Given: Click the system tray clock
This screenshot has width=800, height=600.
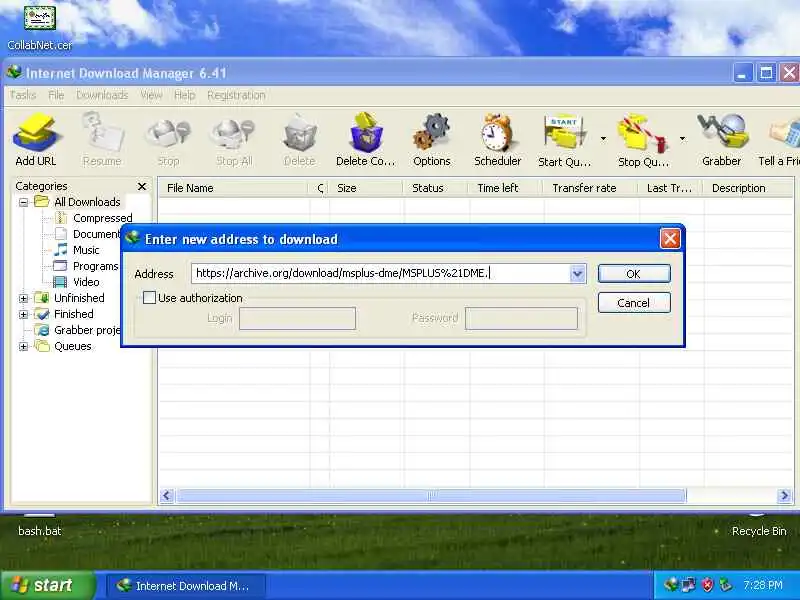Looking at the screenshot, I should (763, 585).
